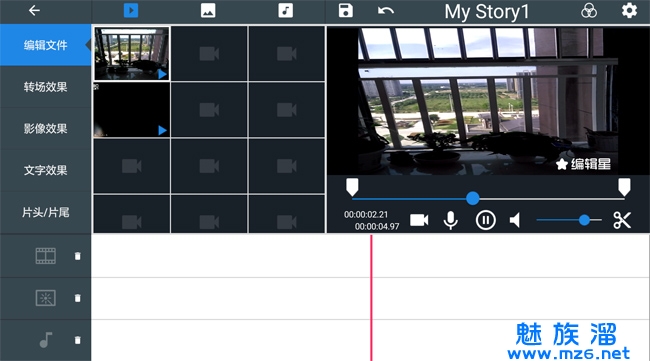Viewport: 650px width, 361px height.
Task: Open the video media tab icon
Action: pyautogui.click(x=131, y=10)
